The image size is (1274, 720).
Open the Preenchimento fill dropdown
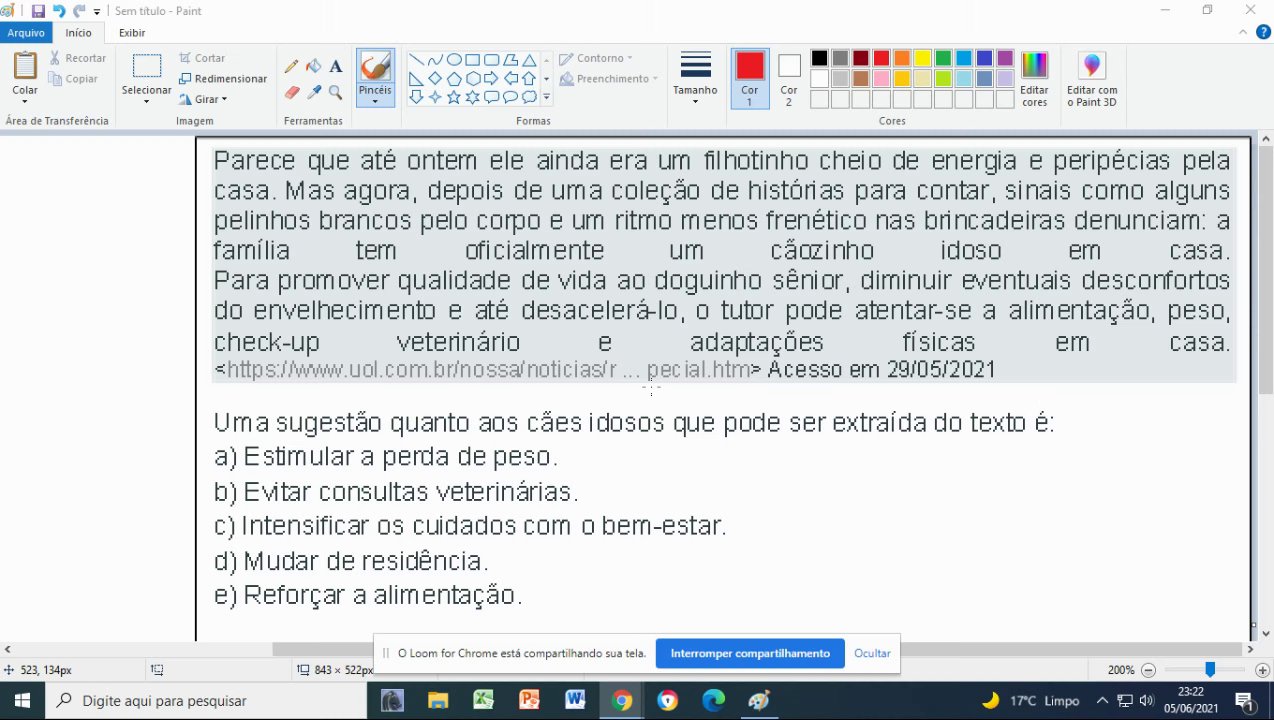(x=608, y=79)
